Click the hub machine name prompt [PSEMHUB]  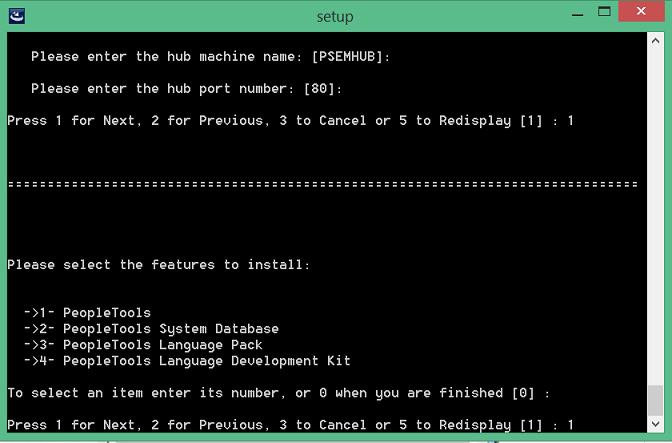pyautogui.click(x=211, y=57)
